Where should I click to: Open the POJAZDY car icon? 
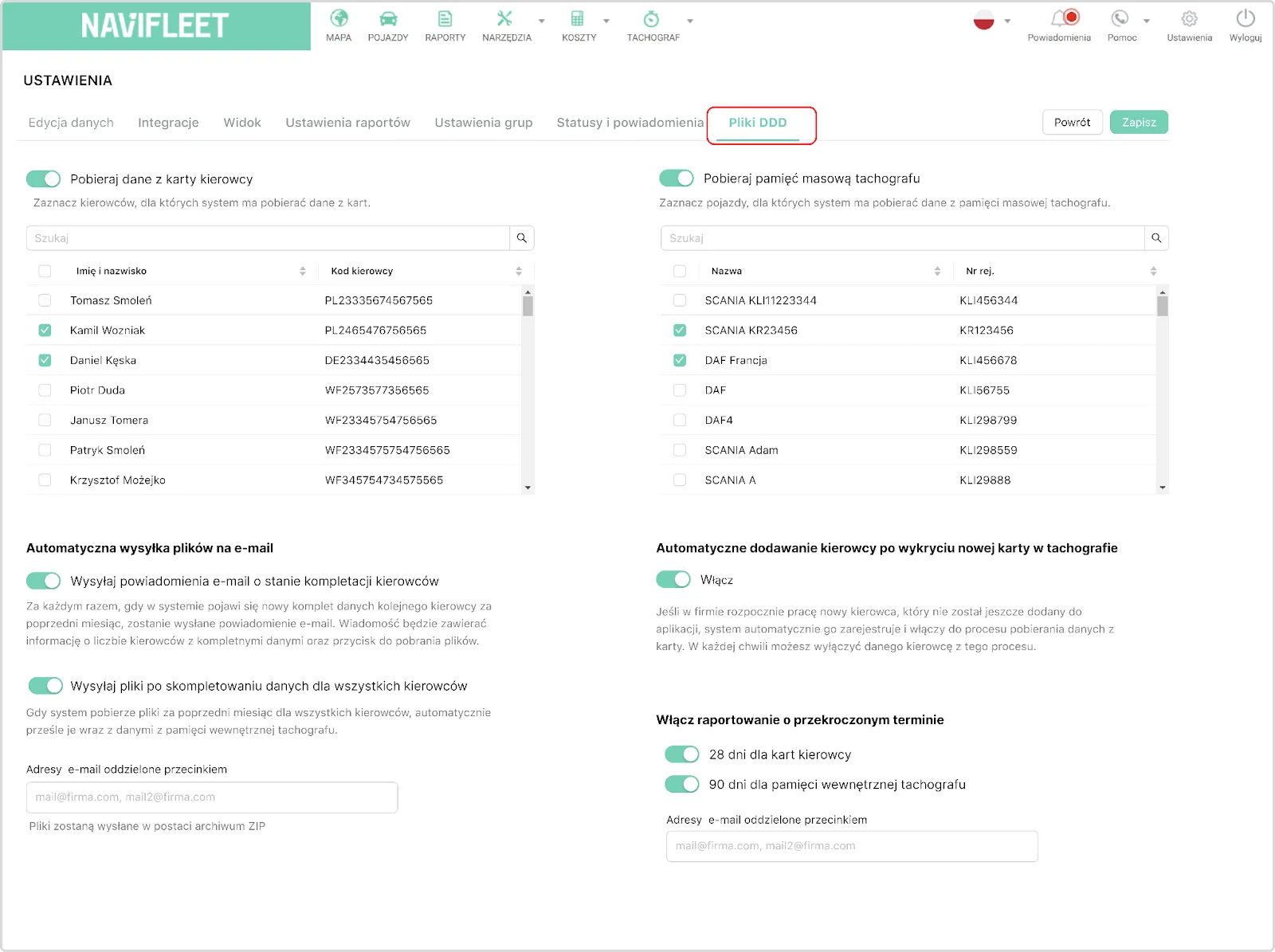[388, 18]
